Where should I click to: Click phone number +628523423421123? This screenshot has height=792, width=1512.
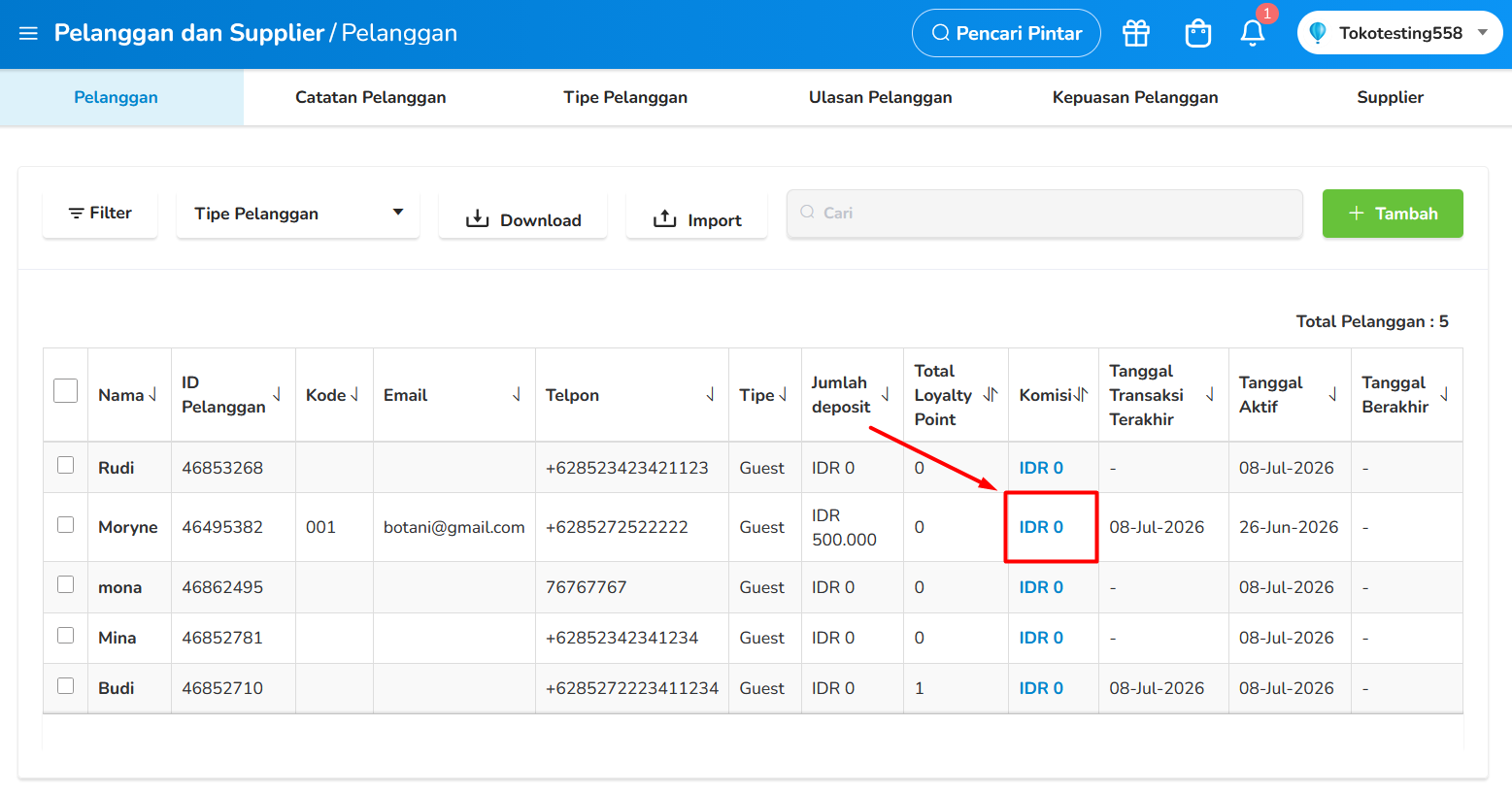click(x=627, y=468)
